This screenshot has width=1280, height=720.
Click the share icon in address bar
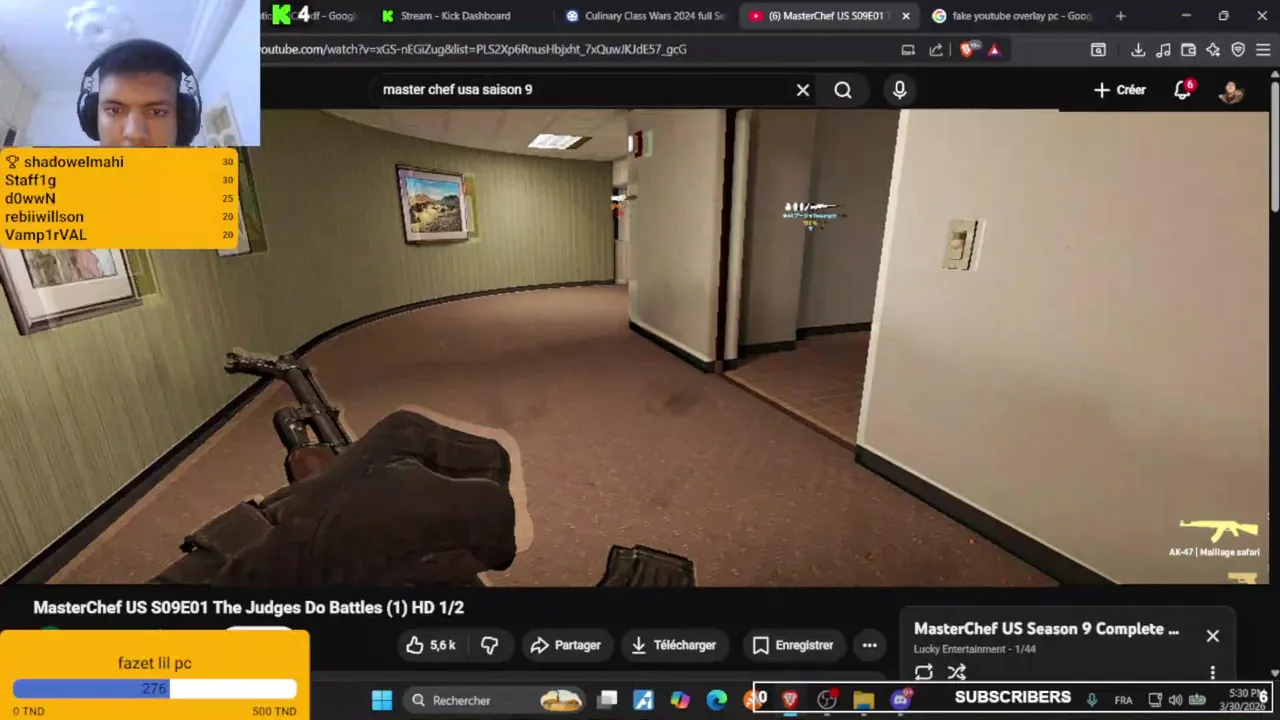pyautogui.click(x=936, y=49)
